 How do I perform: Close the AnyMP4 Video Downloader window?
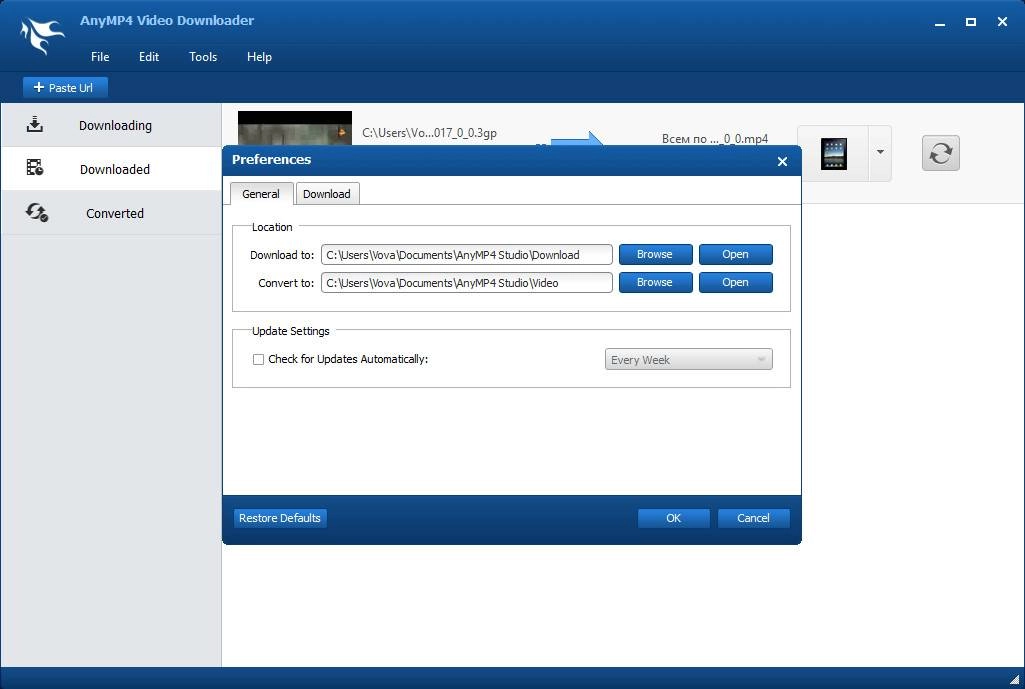pyautogui.click(x=1002, y=22)
